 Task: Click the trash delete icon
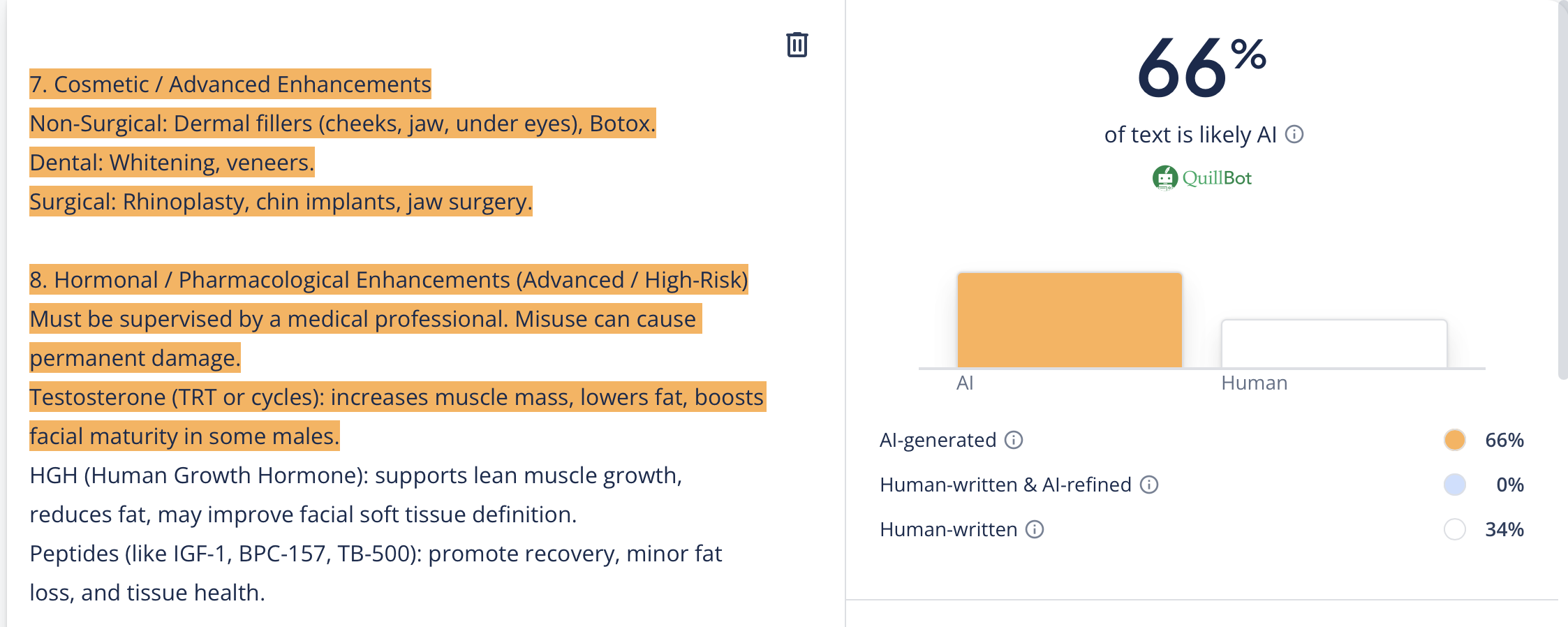797,45
